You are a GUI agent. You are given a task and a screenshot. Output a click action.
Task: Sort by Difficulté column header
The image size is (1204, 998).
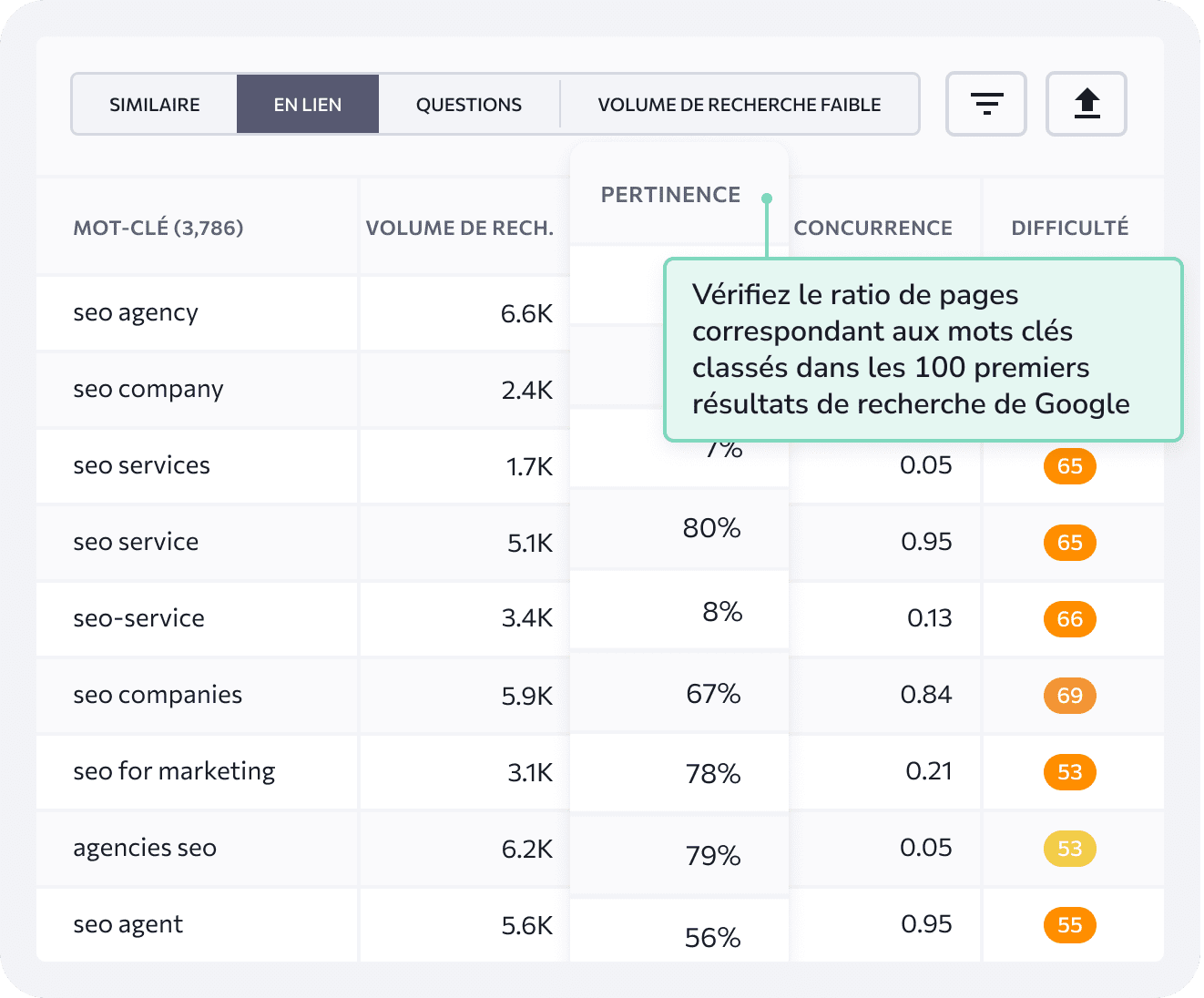1069,228
